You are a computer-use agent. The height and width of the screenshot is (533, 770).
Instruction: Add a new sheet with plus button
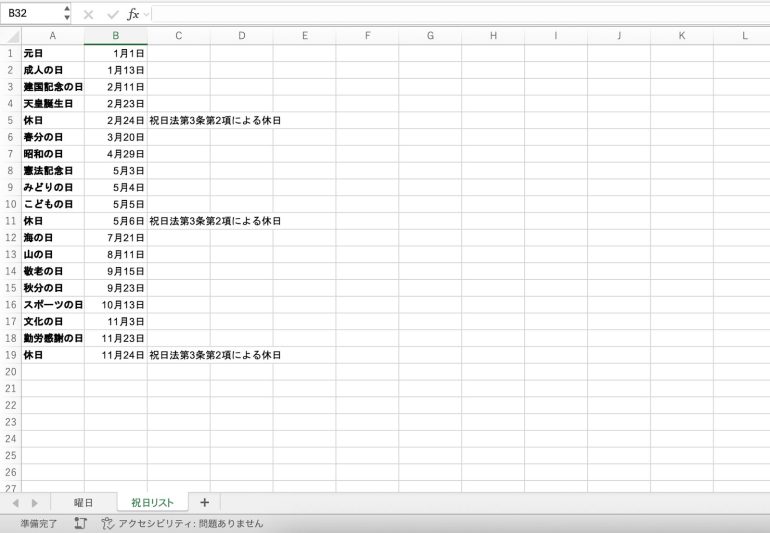[x=205, y=503]
